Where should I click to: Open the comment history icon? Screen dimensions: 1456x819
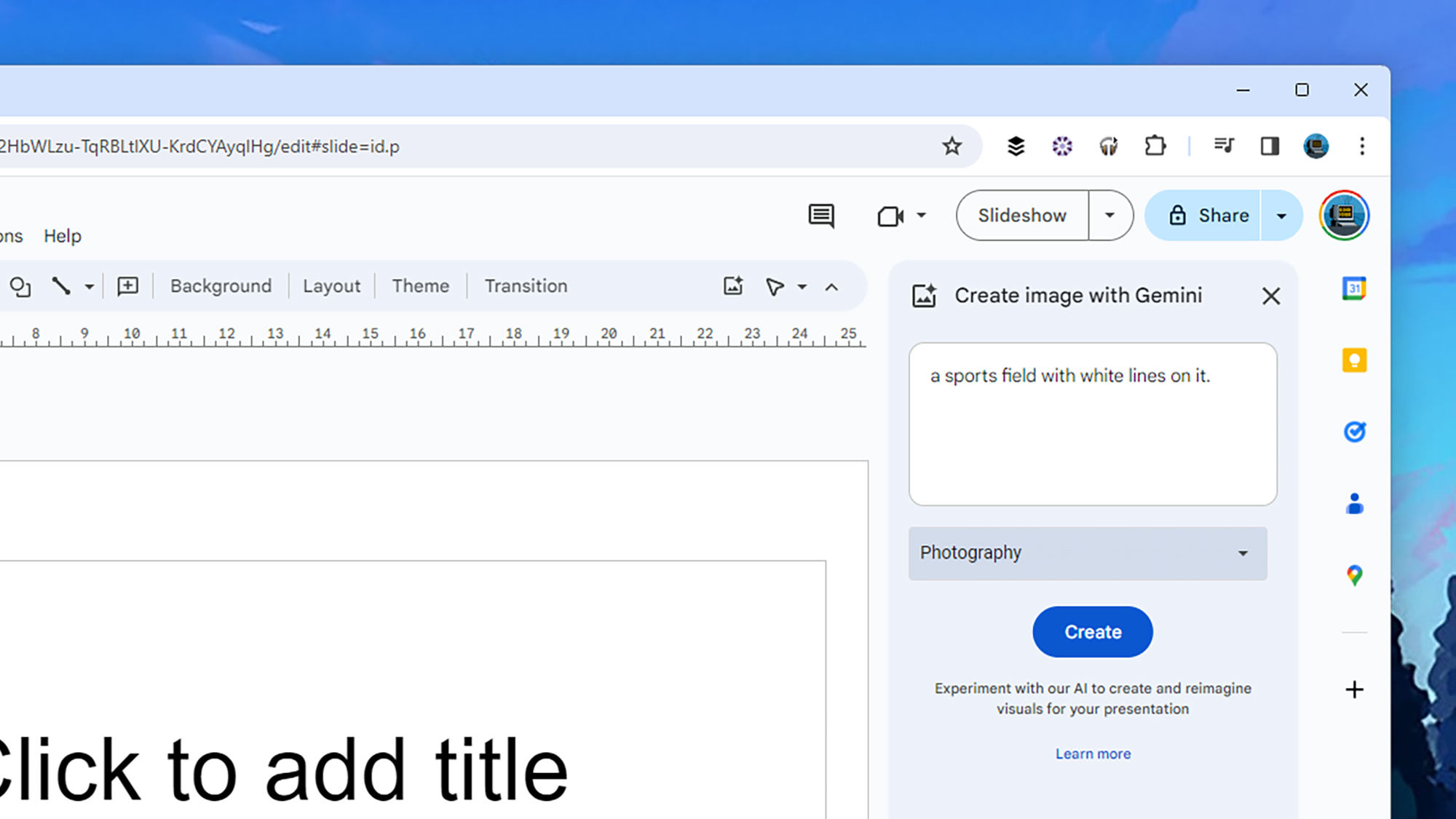tap(821, 215)
